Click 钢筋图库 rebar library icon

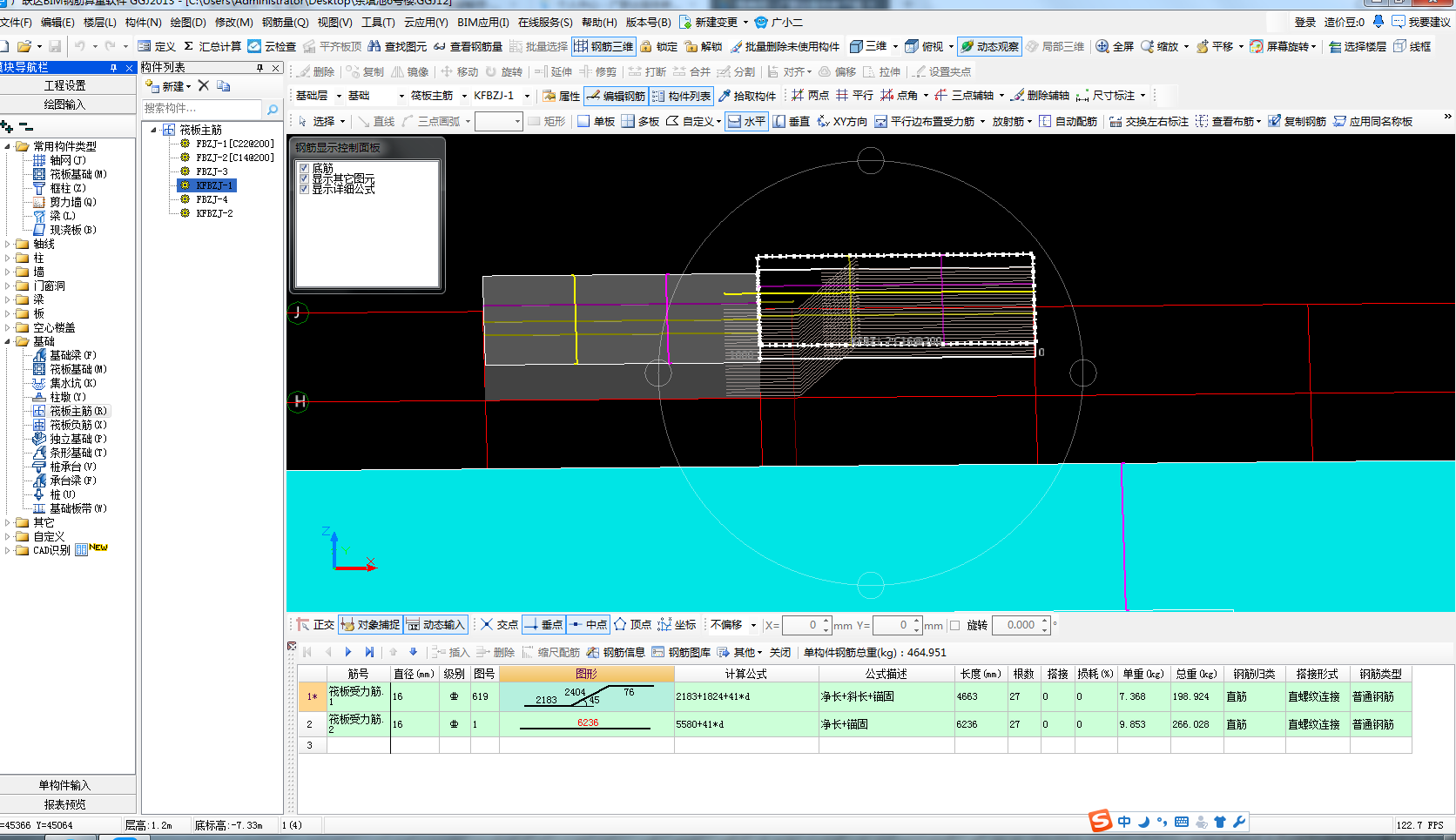pyautogui.click(x=658, y=652)
